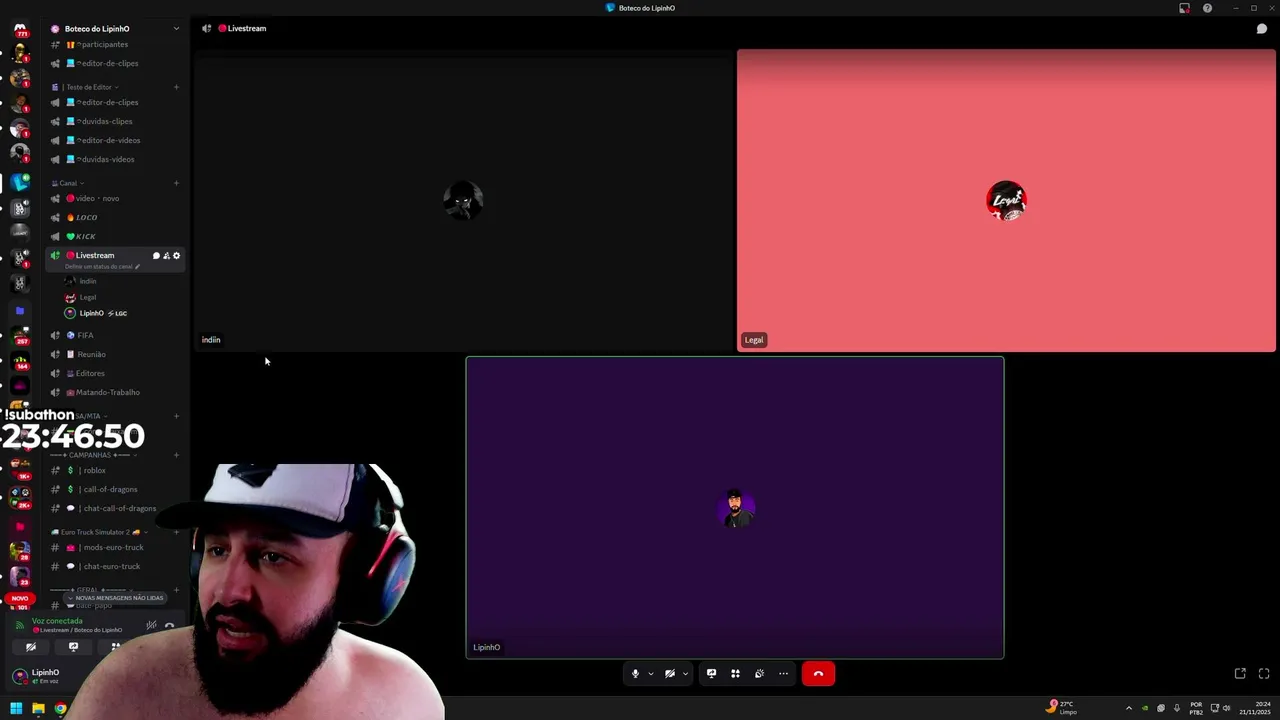Open server with 164 badge

point(20,360)
